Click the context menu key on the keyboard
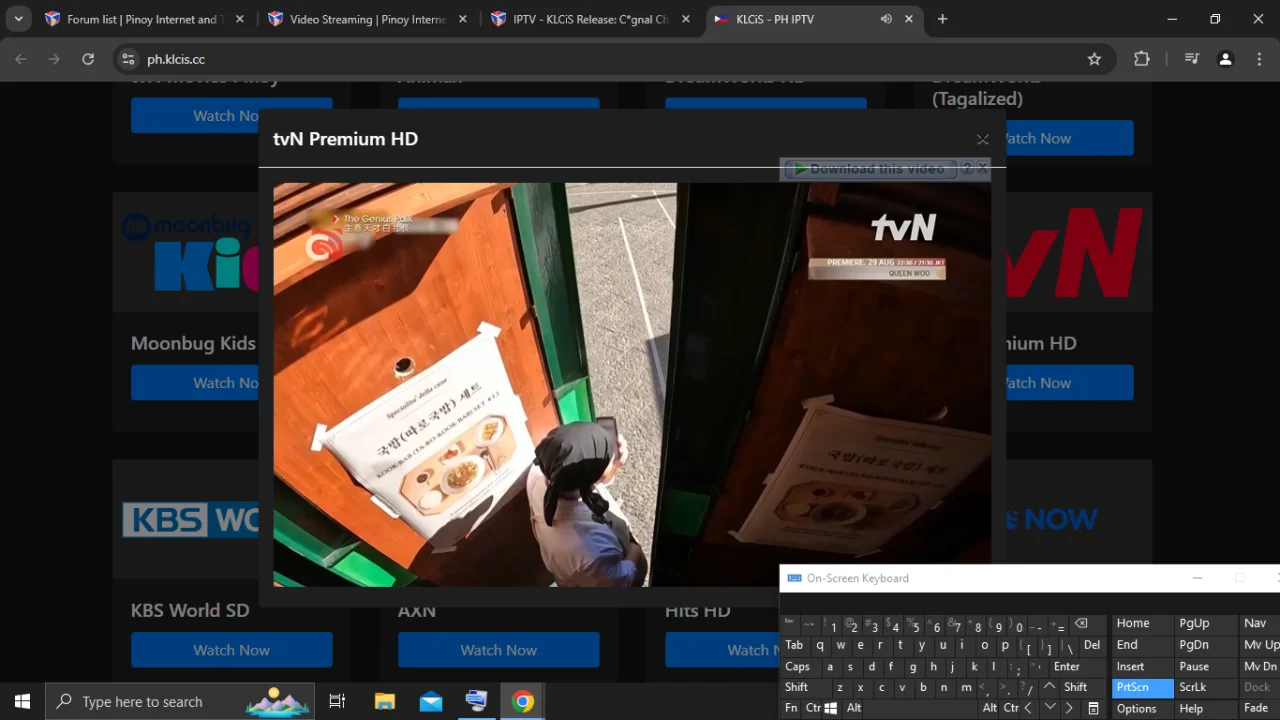This screenshot has width=1280, height=720. click(1093, 708)
